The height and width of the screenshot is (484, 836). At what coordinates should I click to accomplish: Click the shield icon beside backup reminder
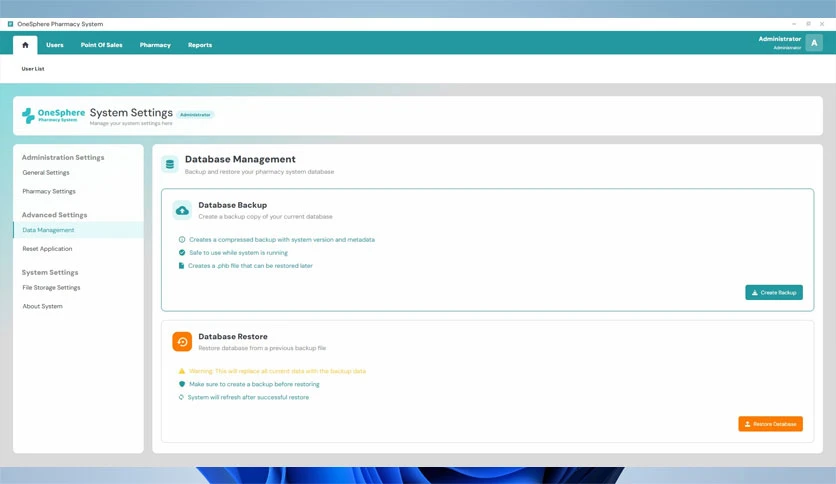[182, 384]
